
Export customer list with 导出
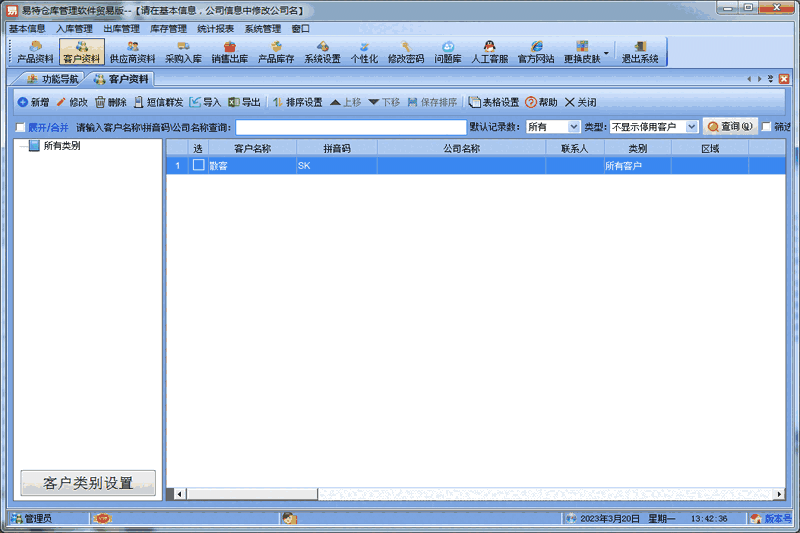244,103
